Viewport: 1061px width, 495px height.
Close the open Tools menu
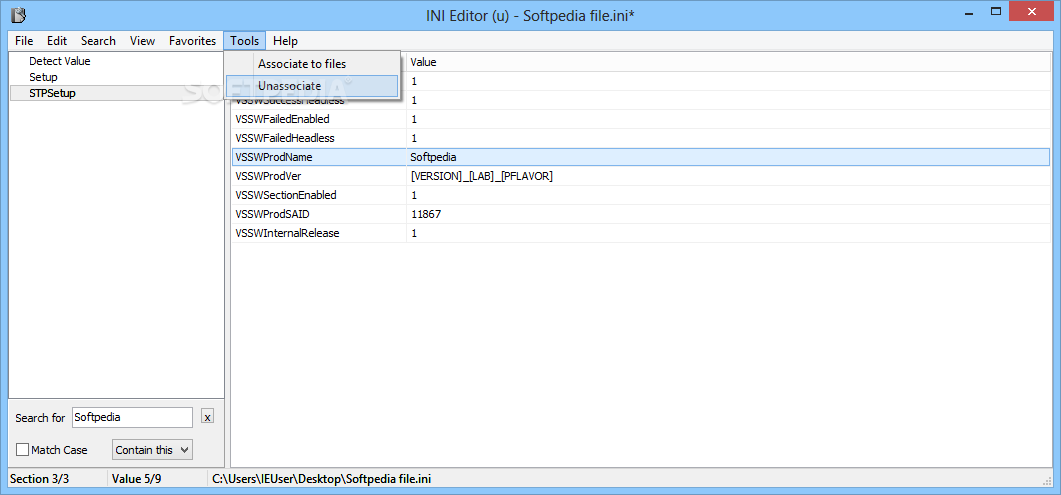coord(244,41)
